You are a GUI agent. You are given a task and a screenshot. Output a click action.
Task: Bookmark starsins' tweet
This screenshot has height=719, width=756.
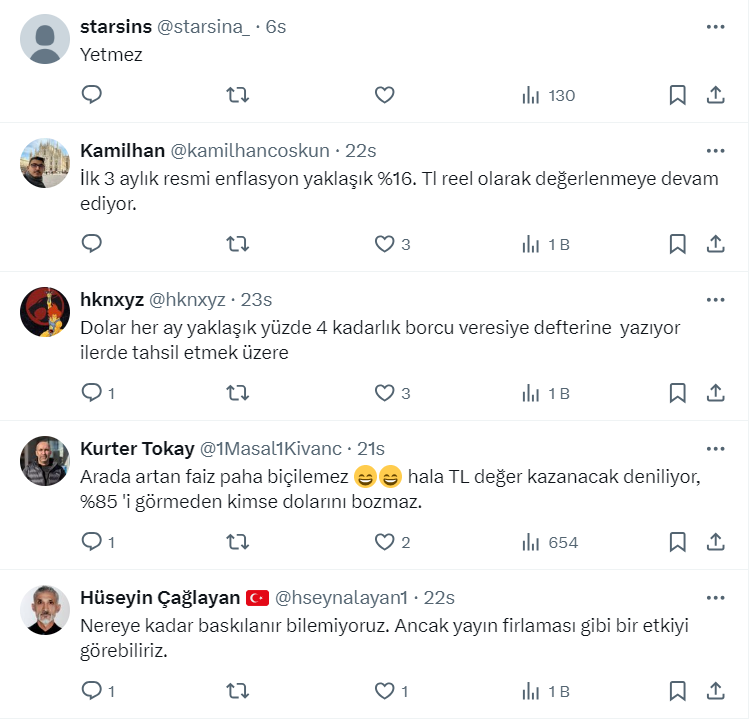coord(677,95)
